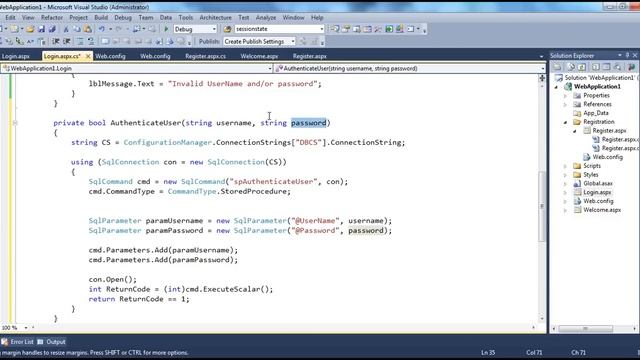Click Properties icon in Solution Explorer toolbar

[557, 67]
